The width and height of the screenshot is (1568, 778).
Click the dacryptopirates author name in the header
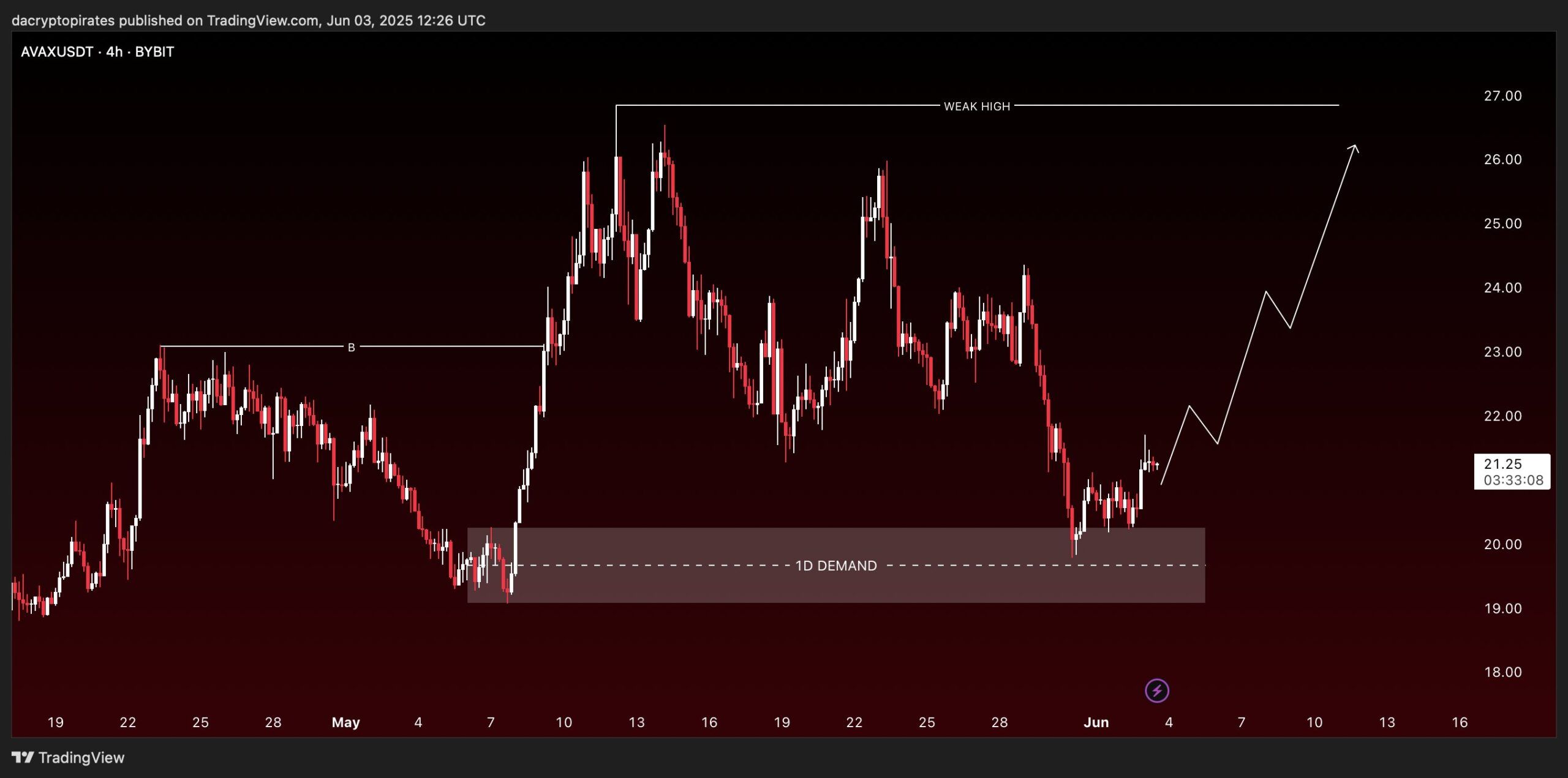click(x=63, y=21)
